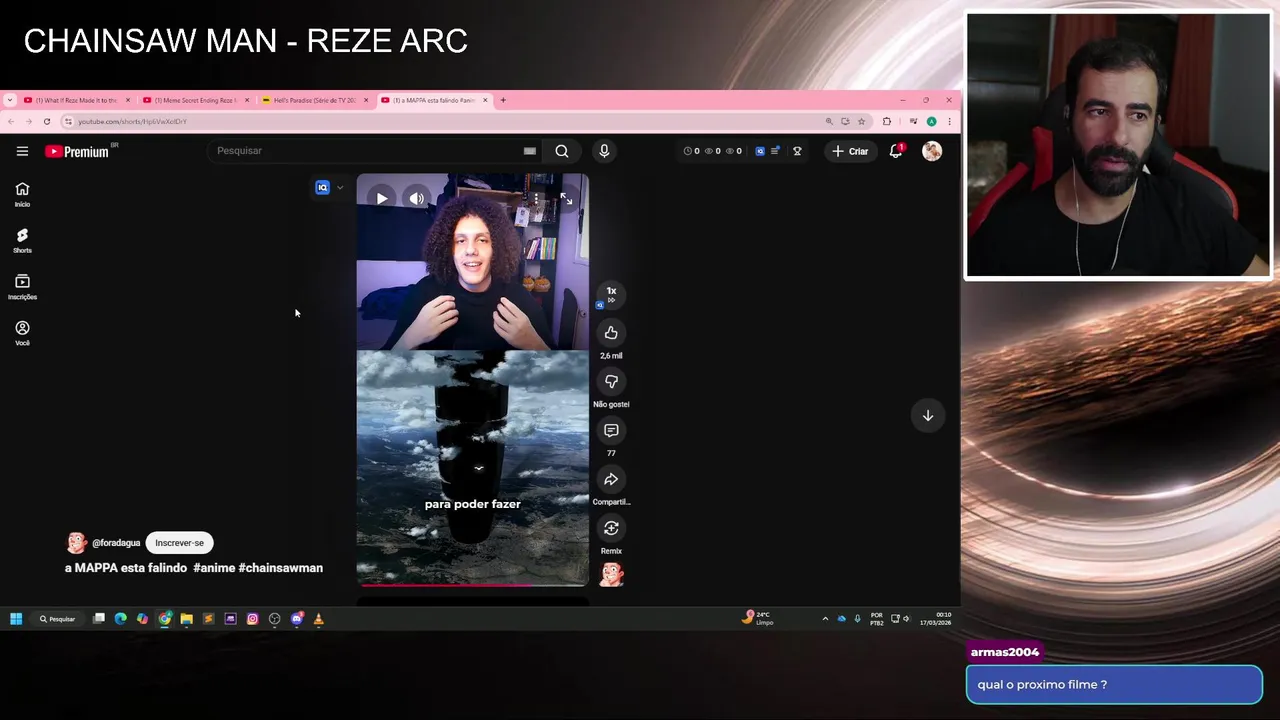Open Shorts from the sidebar

point(22,241)
